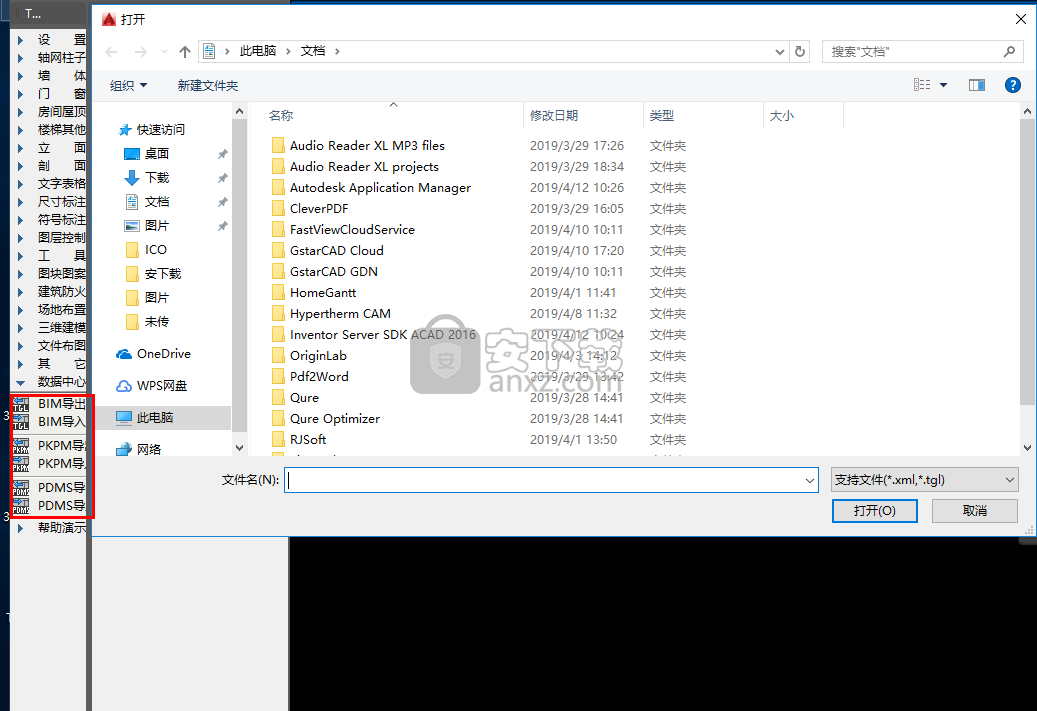Select 网络 in the navigation pane
Viewport: 1037px width, 711px height.
point(139,449)
